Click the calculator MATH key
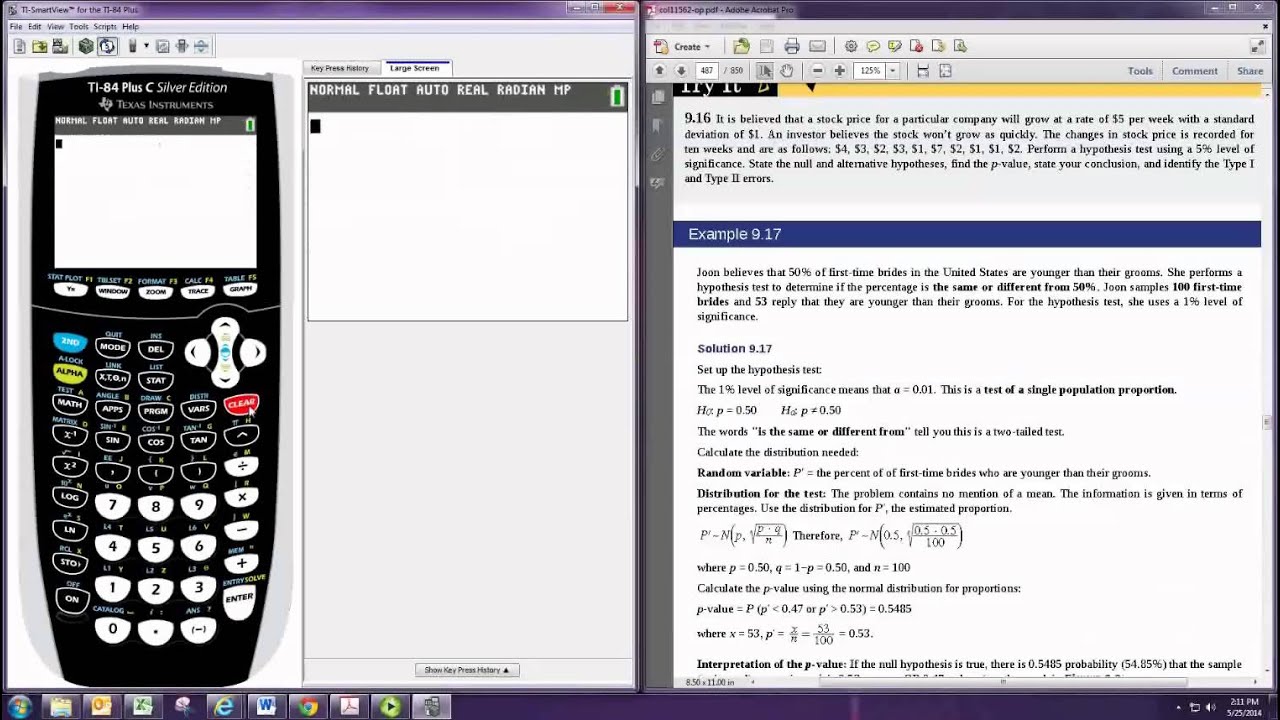The image size is (1280, 720). tap(70, 404)
